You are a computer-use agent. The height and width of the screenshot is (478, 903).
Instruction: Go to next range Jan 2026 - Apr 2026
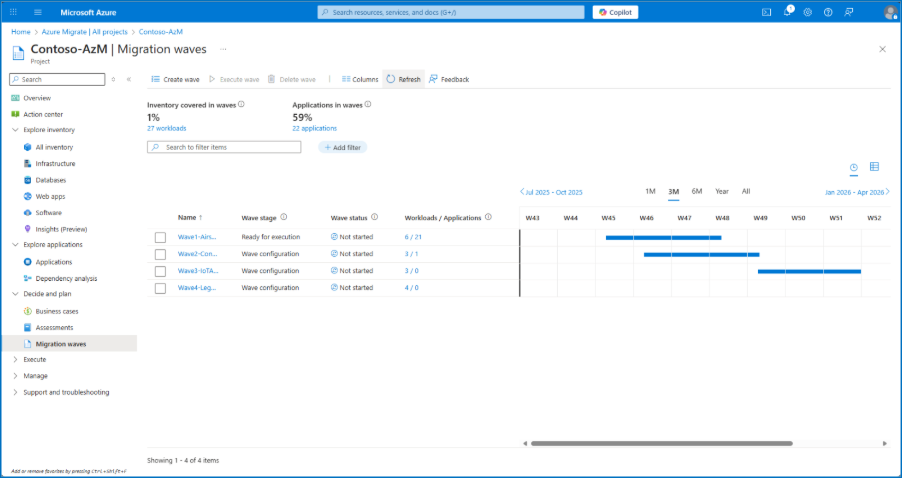coord(858,192)
